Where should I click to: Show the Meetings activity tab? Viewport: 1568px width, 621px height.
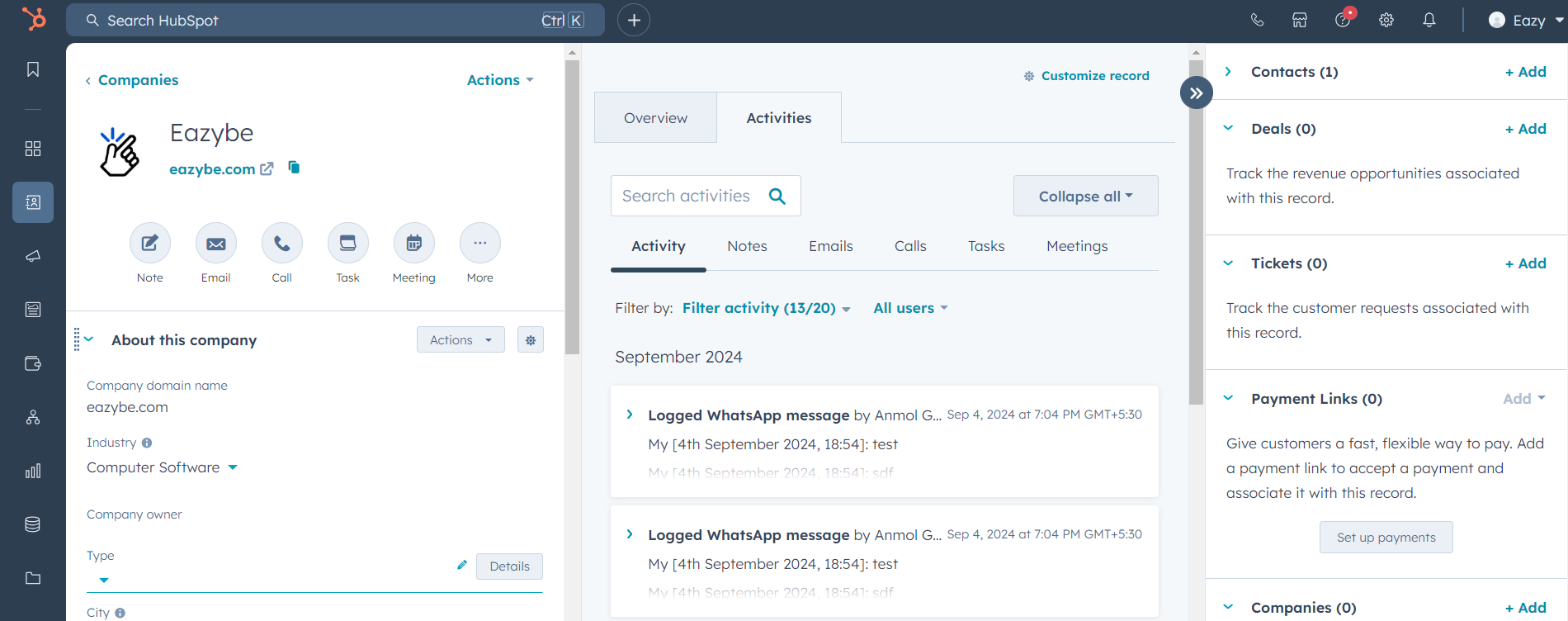tap(1077, 246)
